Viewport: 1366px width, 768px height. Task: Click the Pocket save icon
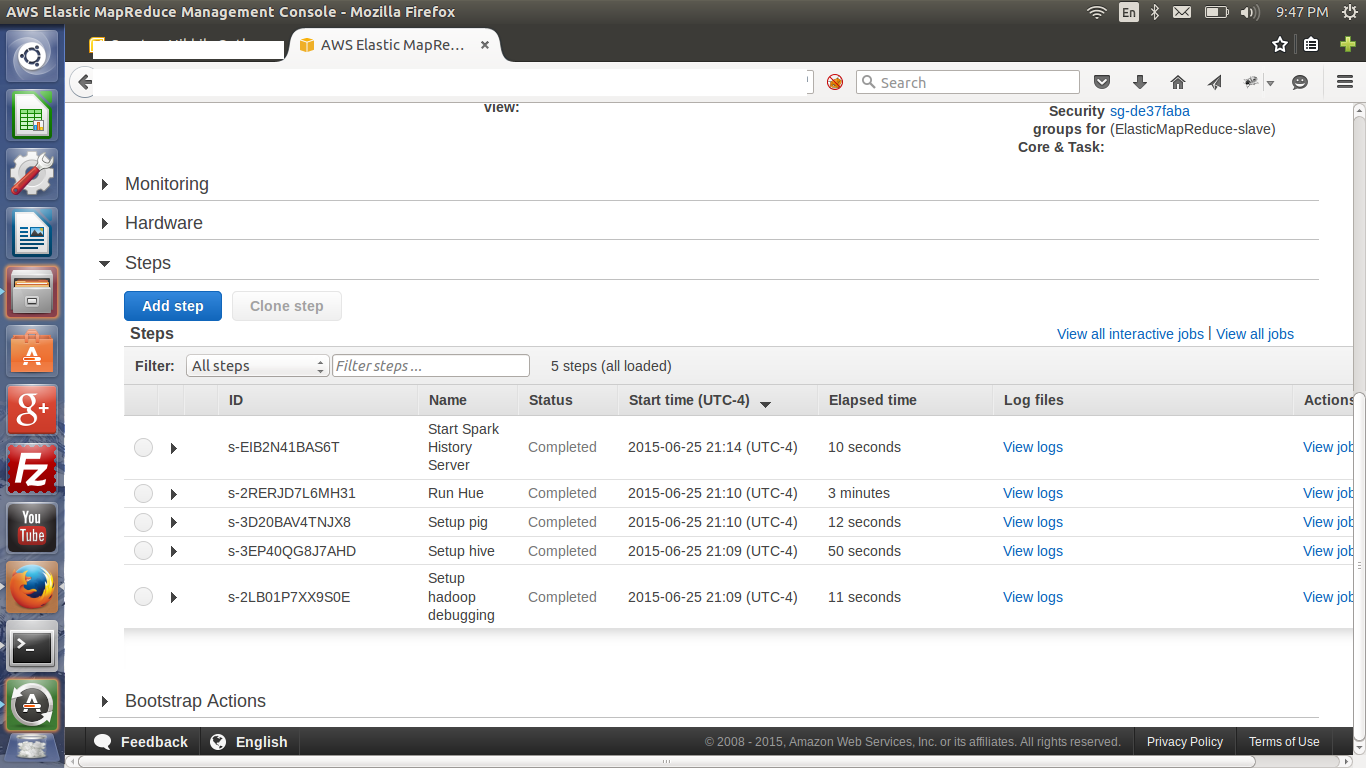[1101, 82]
